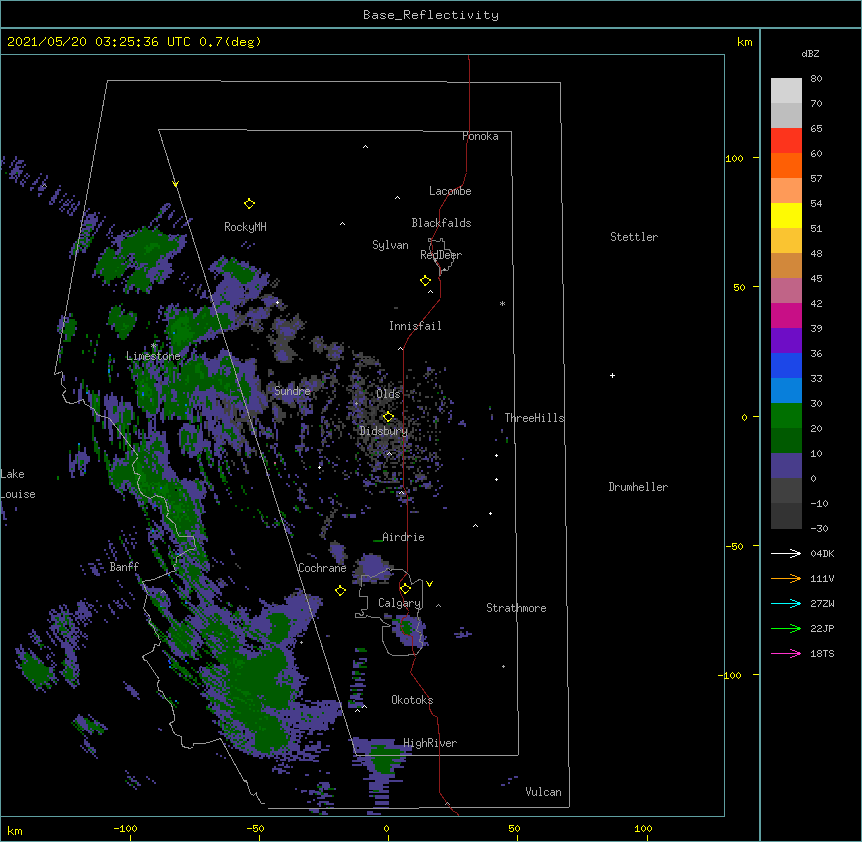
Task: Pick the blue swatch between 36 and 33 dBZ
Action: (786, 365)
